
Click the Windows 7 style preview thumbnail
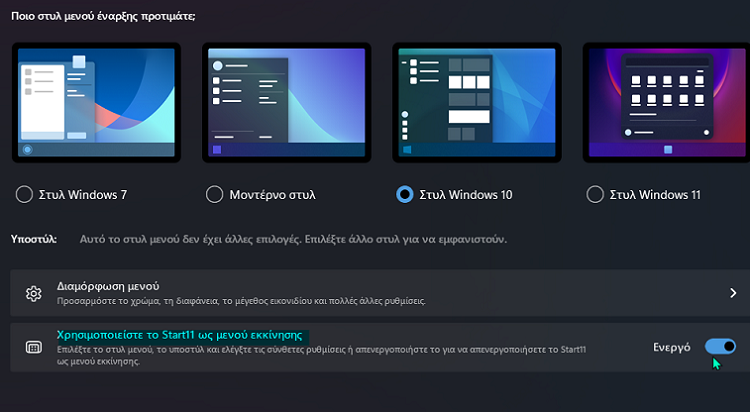point(96,102)
